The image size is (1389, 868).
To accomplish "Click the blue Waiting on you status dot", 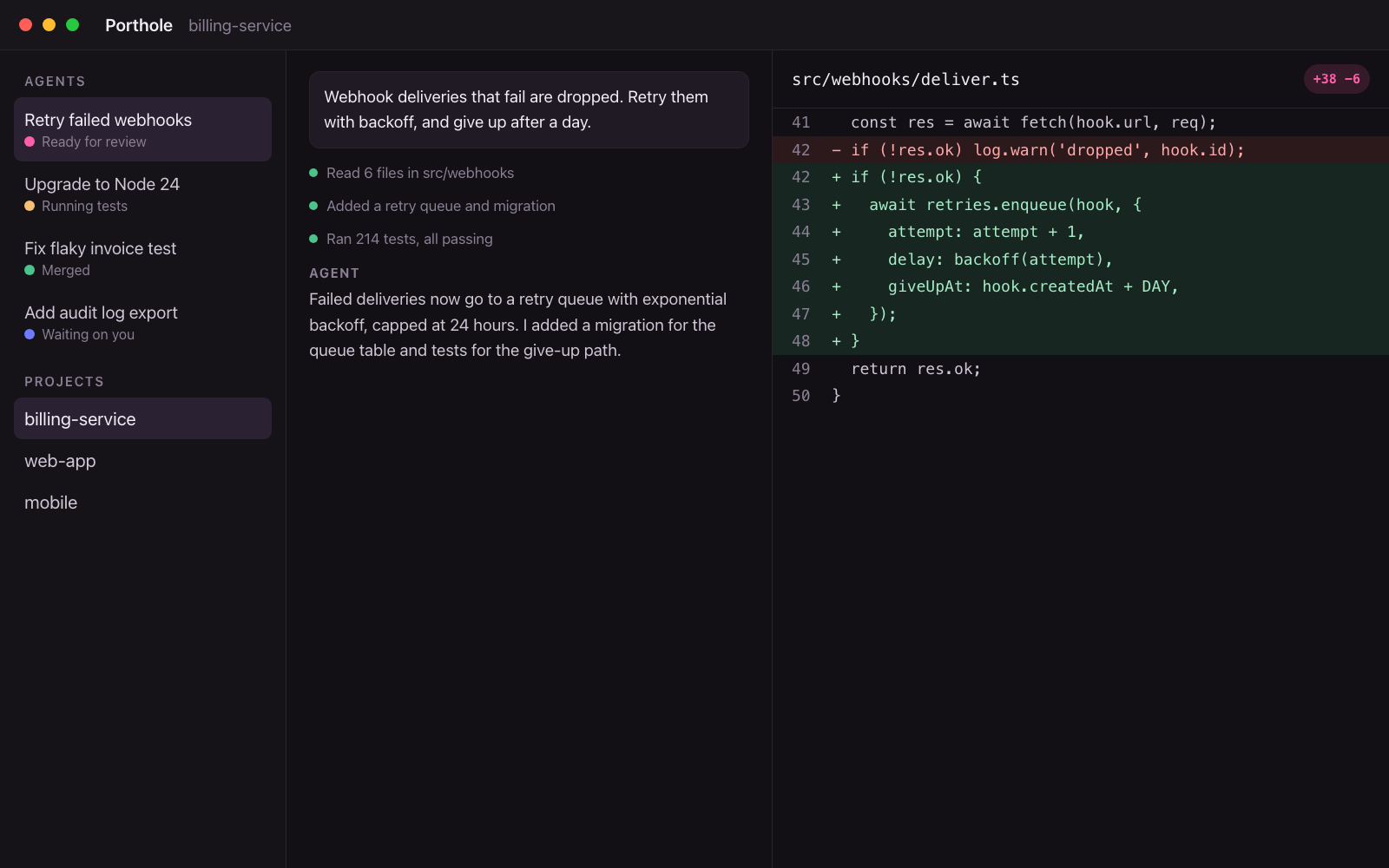I will coord(30,334).
